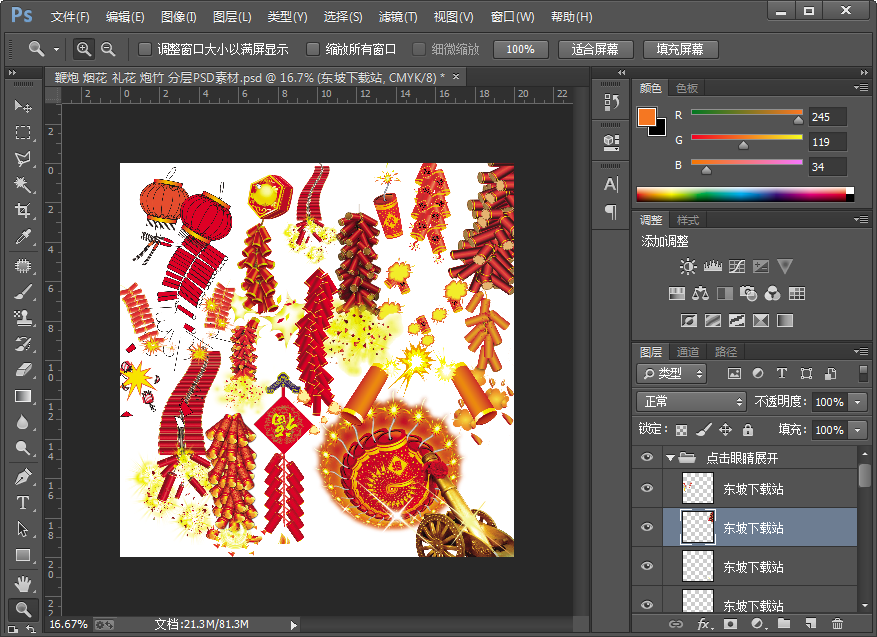The height and width of the screenshot is (637, 877).
Task: Select the Crop tool
Action: pyautogui.click(x=22, y=211)
